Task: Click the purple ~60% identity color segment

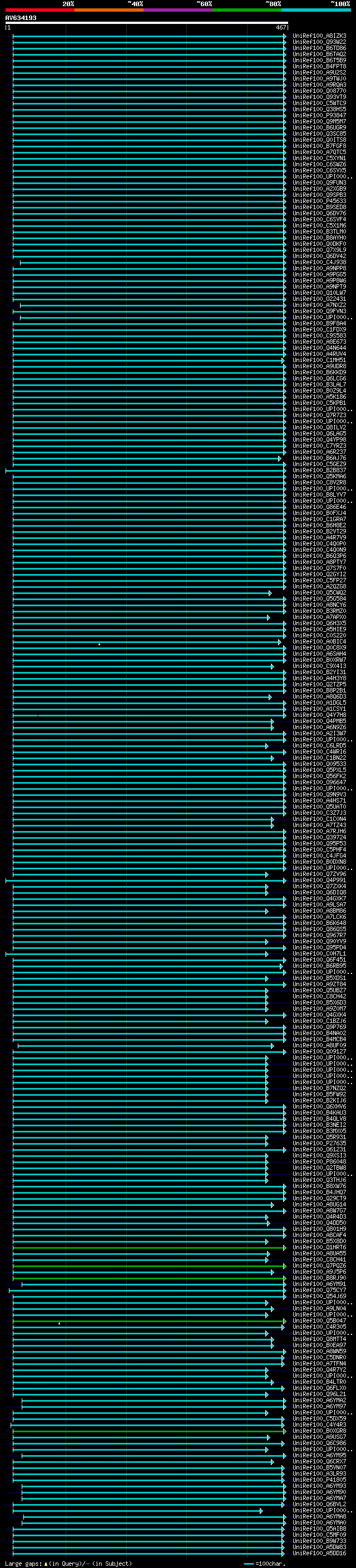Action: point(177,10)
